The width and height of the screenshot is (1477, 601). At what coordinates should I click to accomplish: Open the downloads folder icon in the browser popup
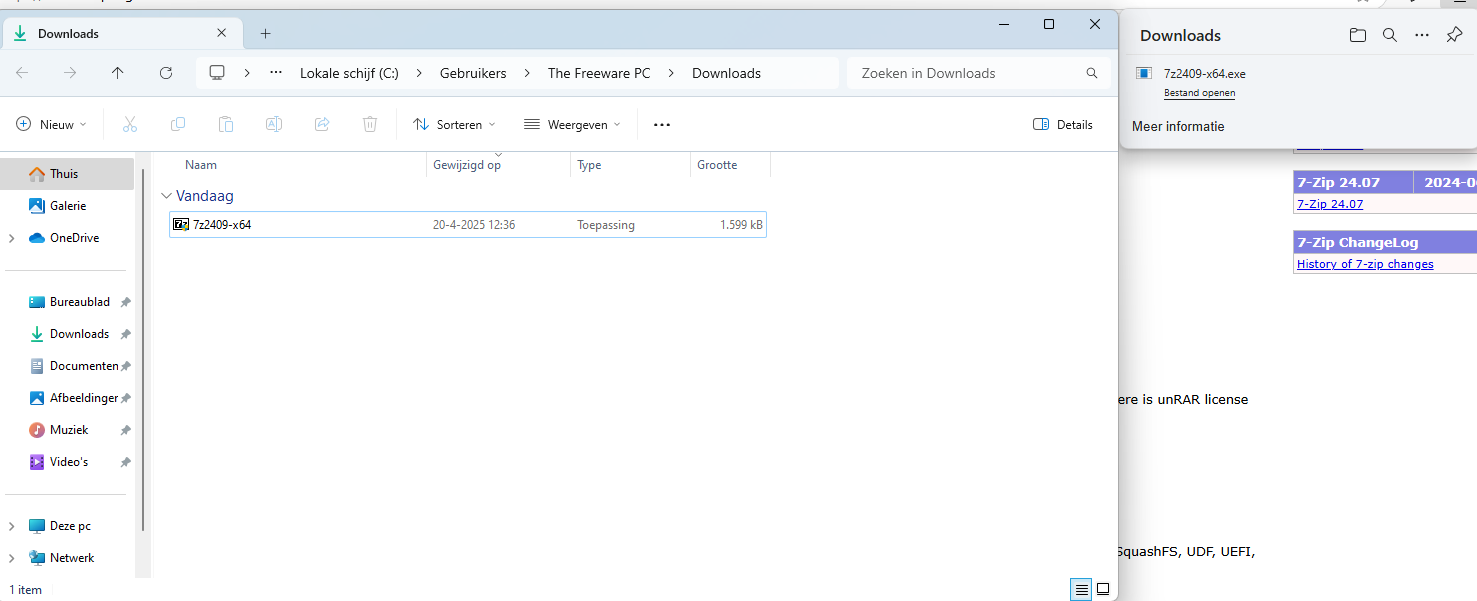[1357, 34]
